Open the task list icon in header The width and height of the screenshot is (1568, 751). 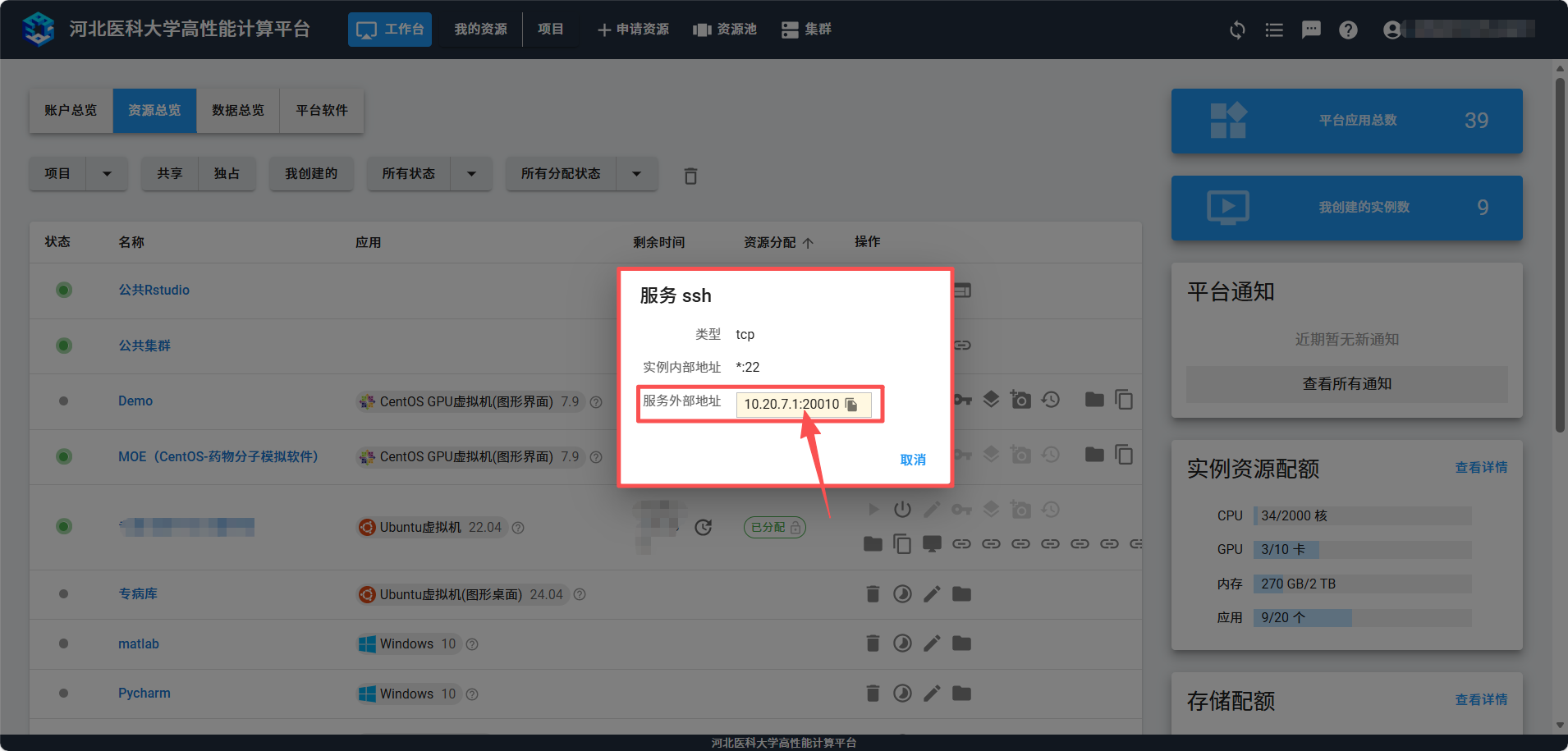(x=1274, y=30)
